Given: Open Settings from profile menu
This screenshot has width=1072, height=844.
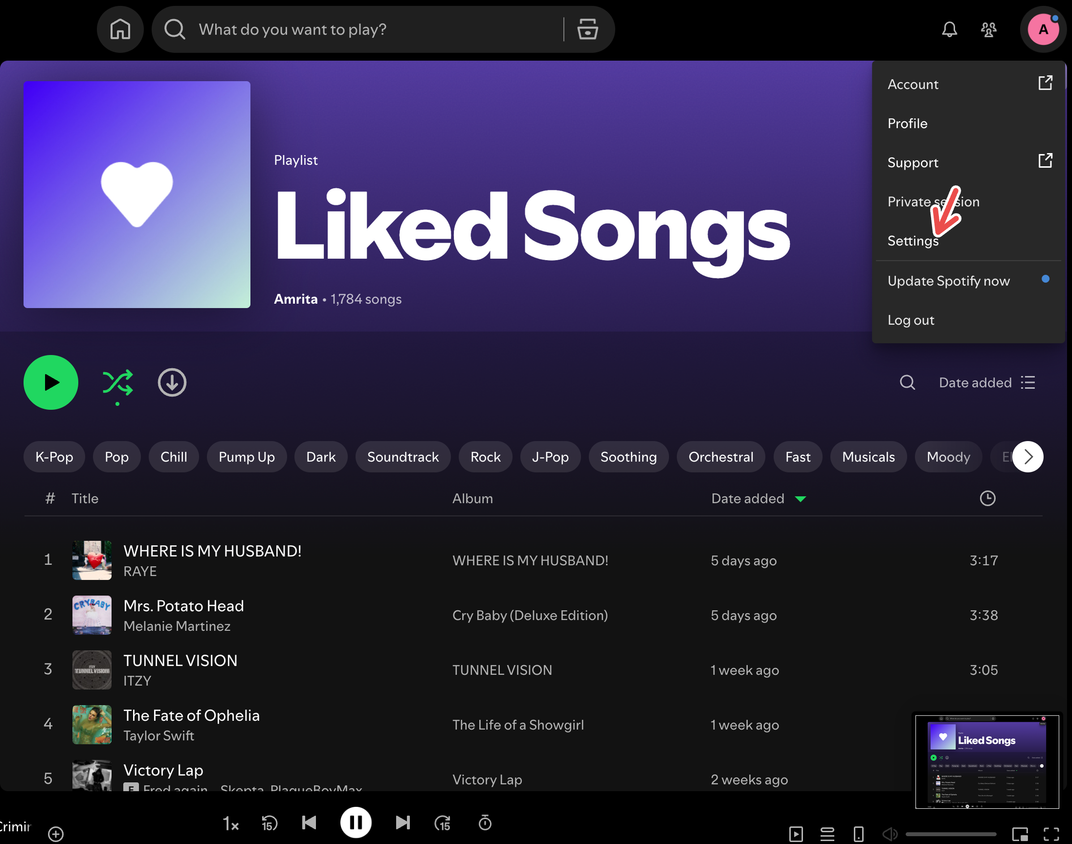Looking at the screenshot, I should (968, 241).
